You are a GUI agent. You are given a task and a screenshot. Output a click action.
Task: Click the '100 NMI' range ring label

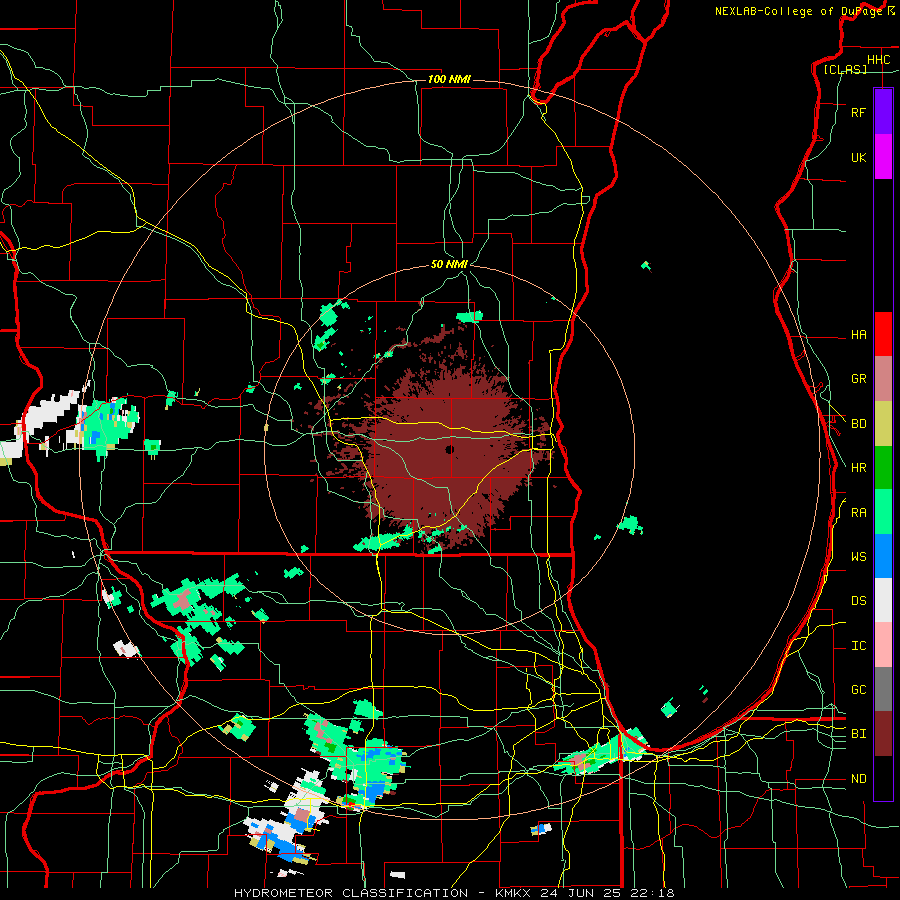click(x=449, y=79)
